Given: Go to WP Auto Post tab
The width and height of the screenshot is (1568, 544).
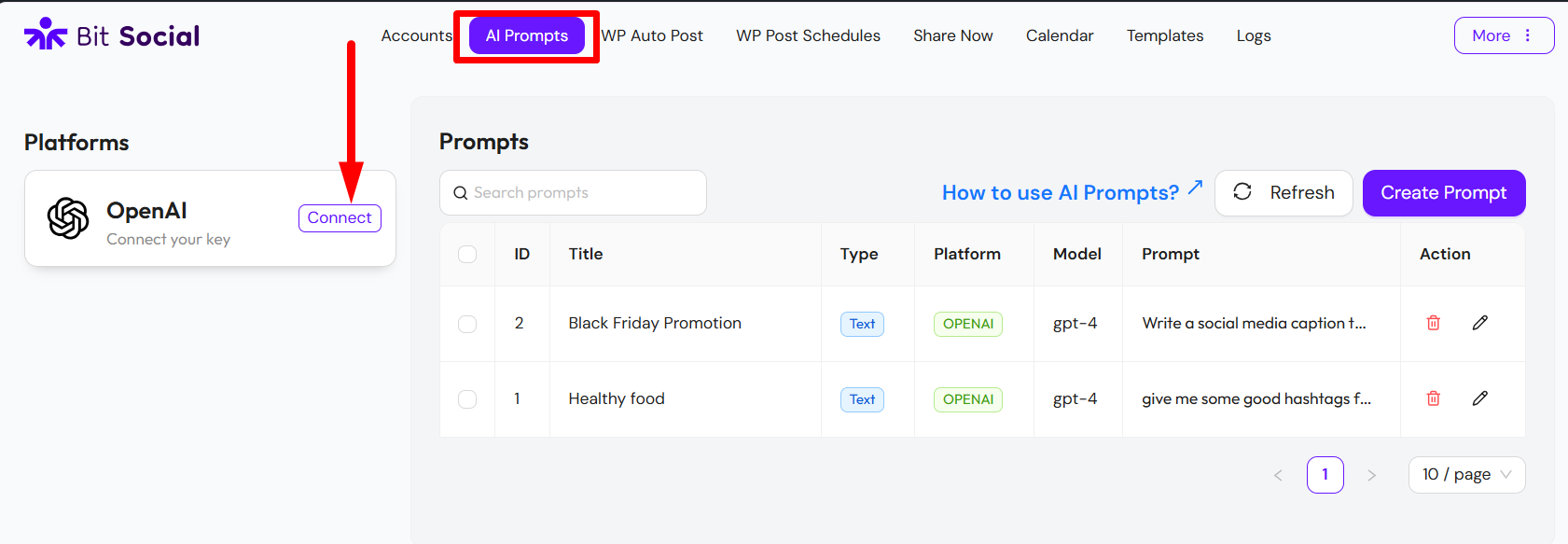Looking at the screenshot, I should tap(652, 35).
